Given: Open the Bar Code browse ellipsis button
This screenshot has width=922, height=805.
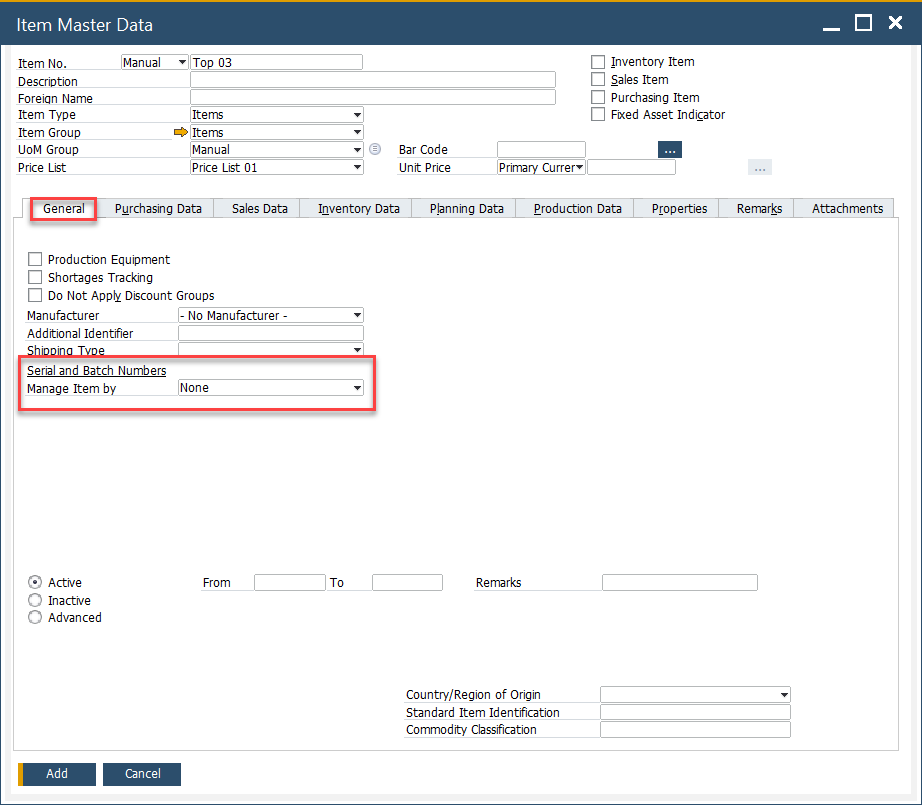Looking at the screenshot, I should [x=669, y=150].
